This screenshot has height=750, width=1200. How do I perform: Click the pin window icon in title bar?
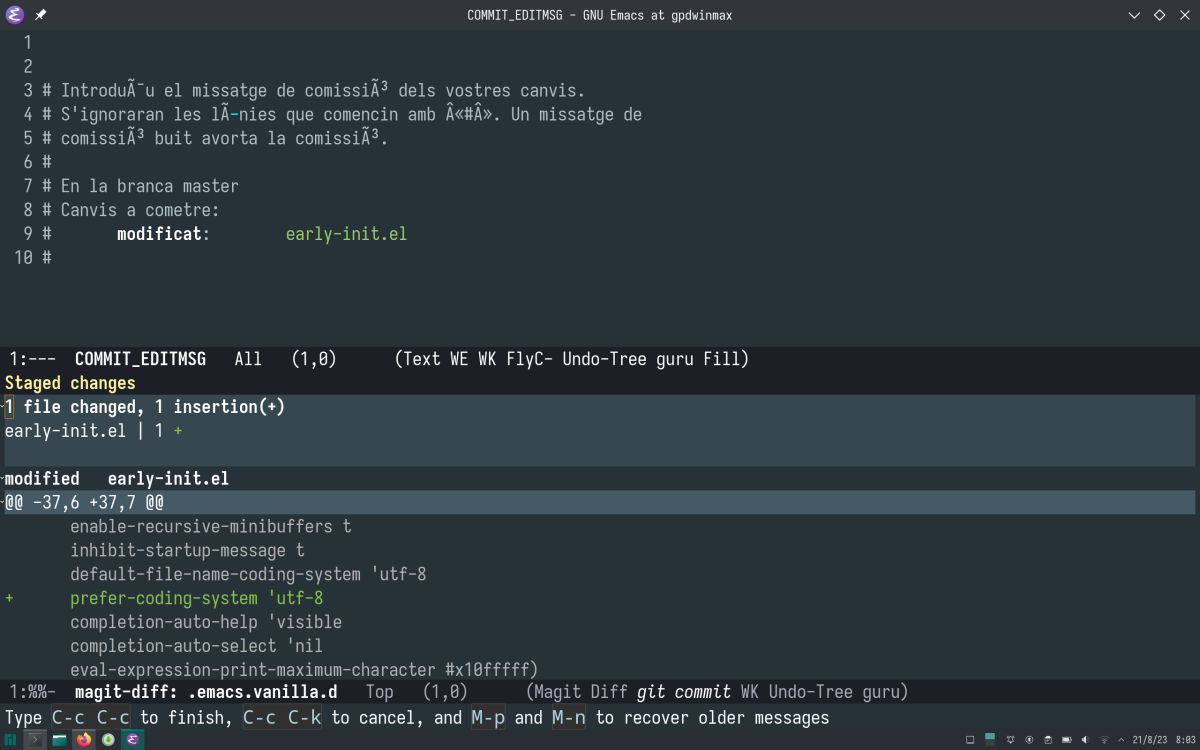40,15
